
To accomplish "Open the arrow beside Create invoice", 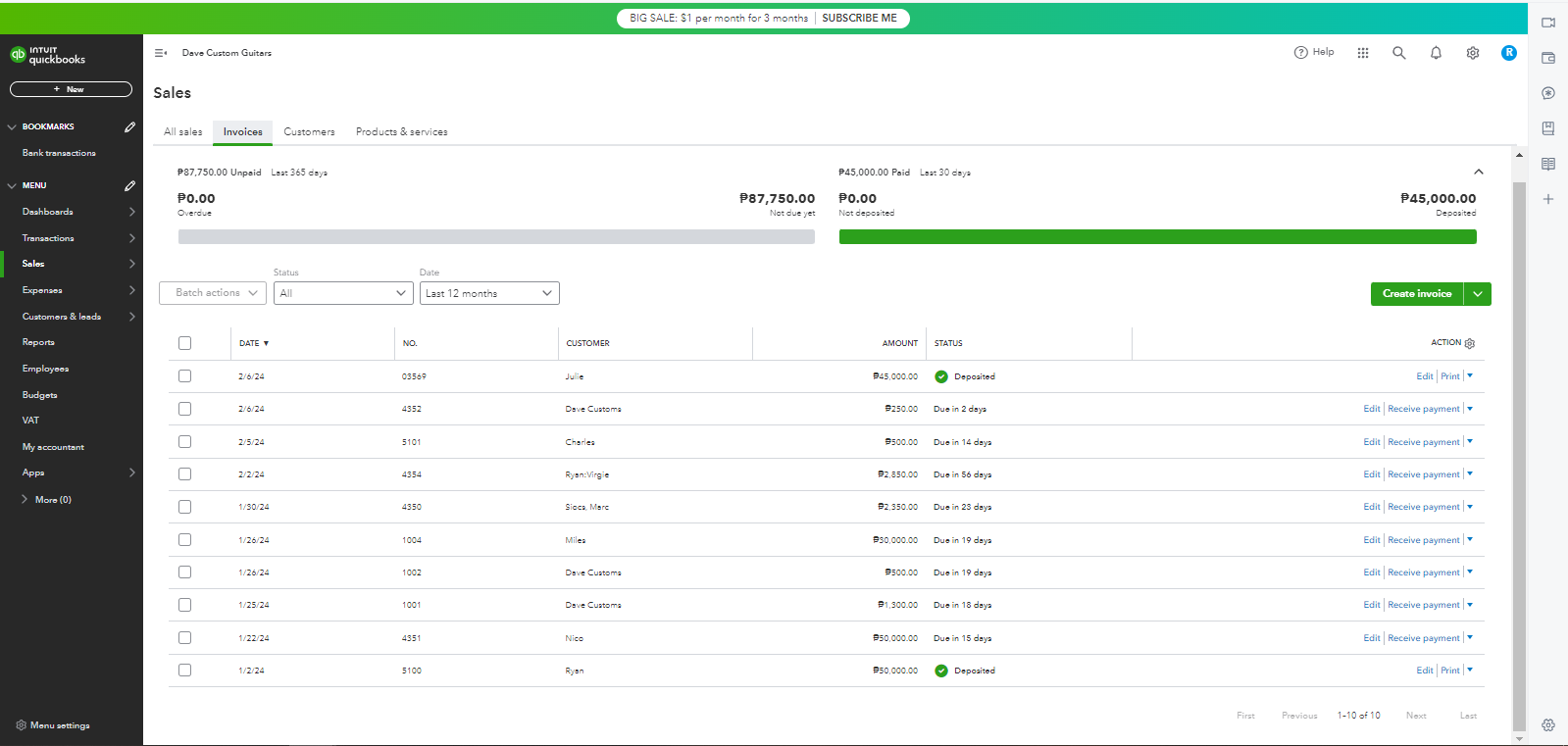I will click(1478, 294).
